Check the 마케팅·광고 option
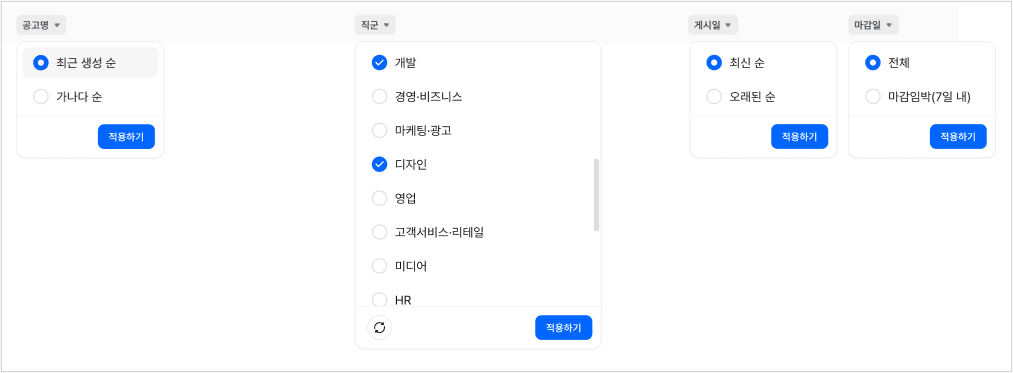Screen dimensions: 1013x373 pyautogui.click(x=478, y=131)
